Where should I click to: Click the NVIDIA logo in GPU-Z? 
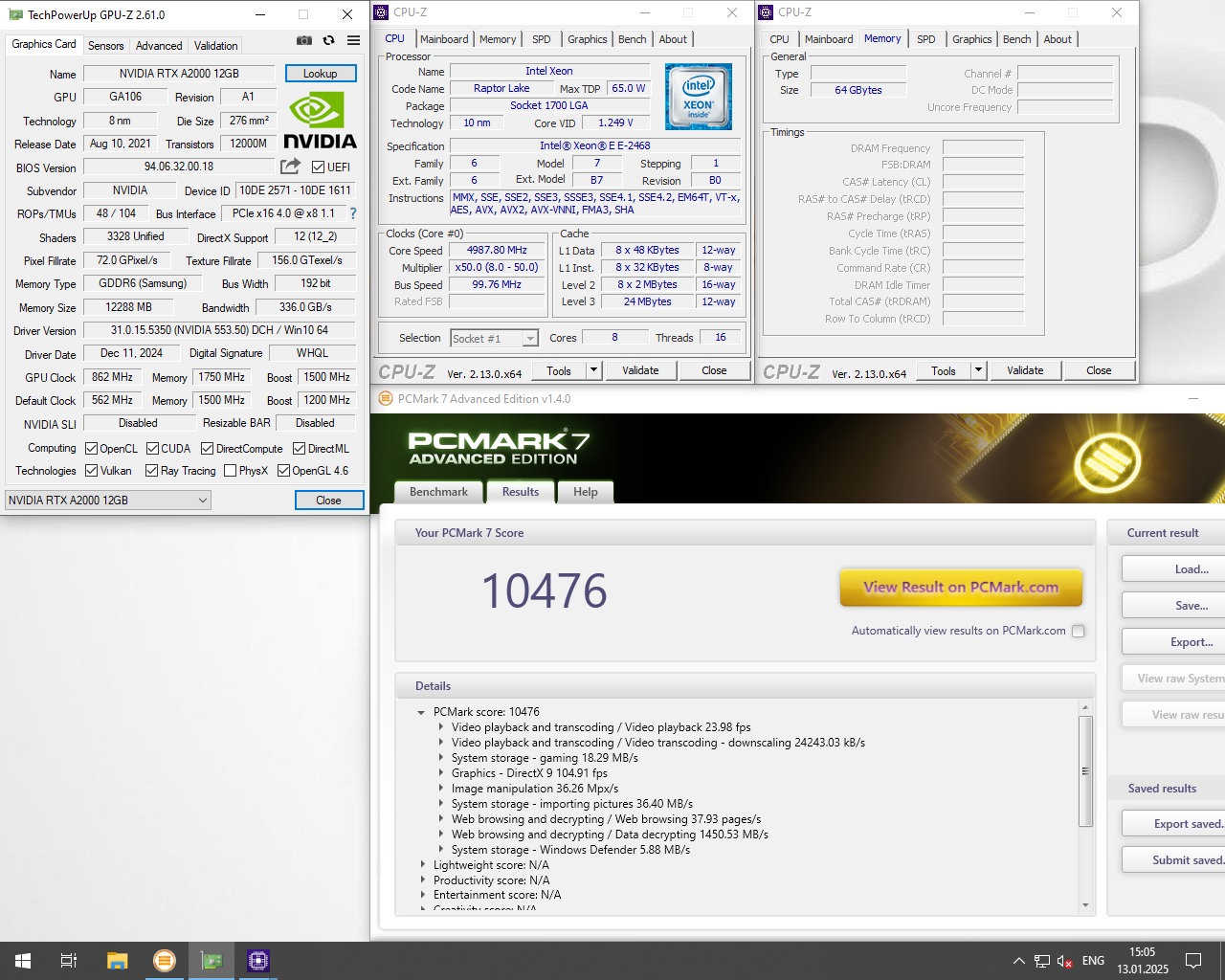pos(321,120)
